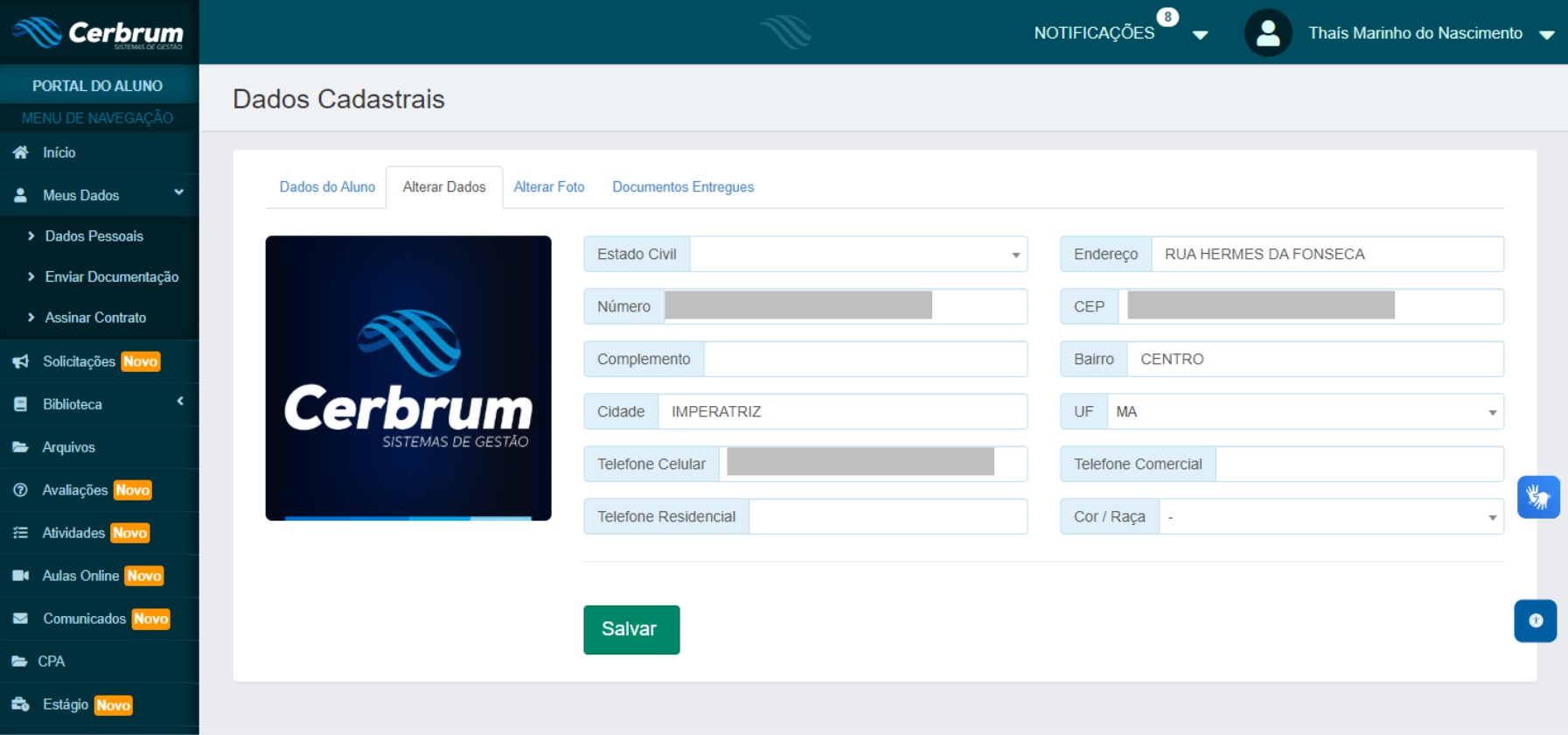
Task: Click the Início menu label
Action: click(59, 152)
